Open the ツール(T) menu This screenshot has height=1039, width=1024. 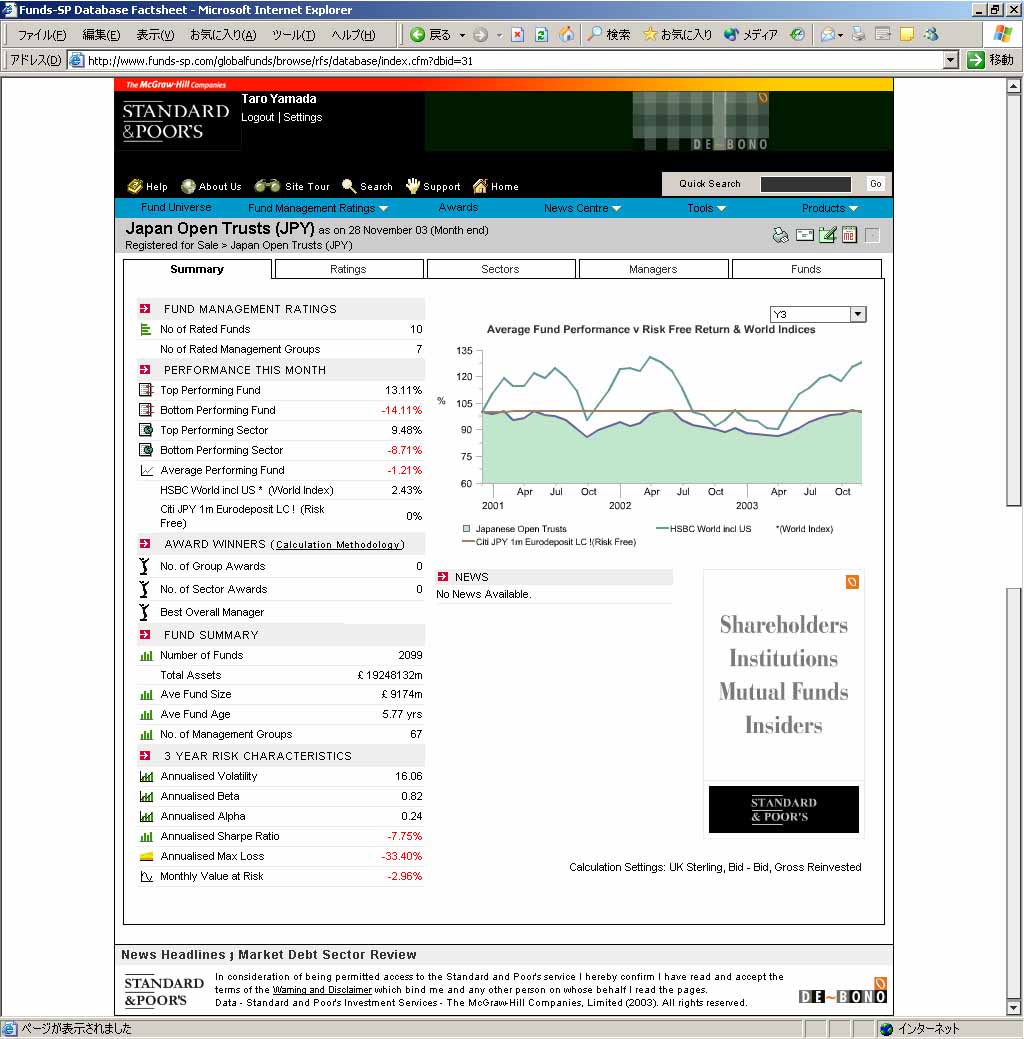[x=294, y=35]
